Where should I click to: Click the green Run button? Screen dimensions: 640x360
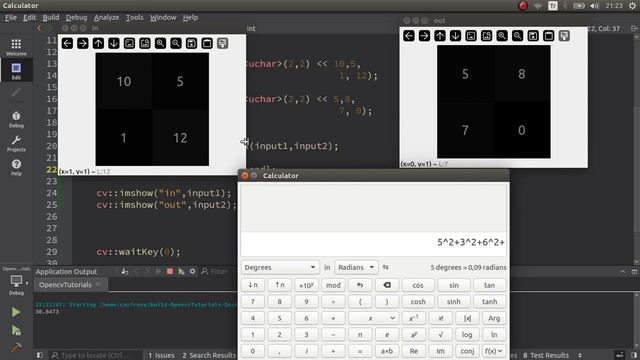coord(16,312)
